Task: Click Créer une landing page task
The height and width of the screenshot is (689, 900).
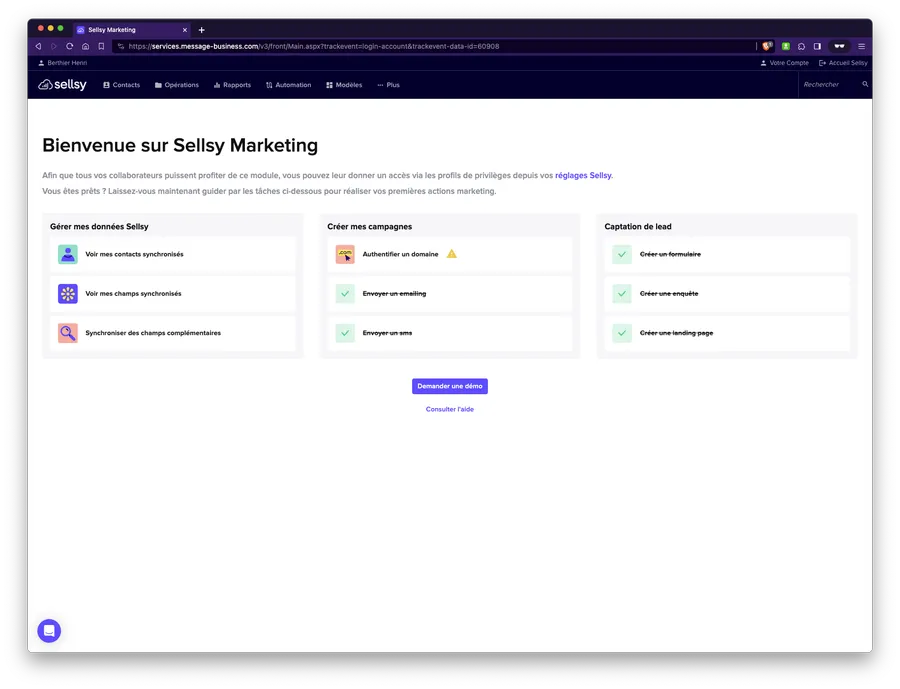Action: (x=727, y=333)
